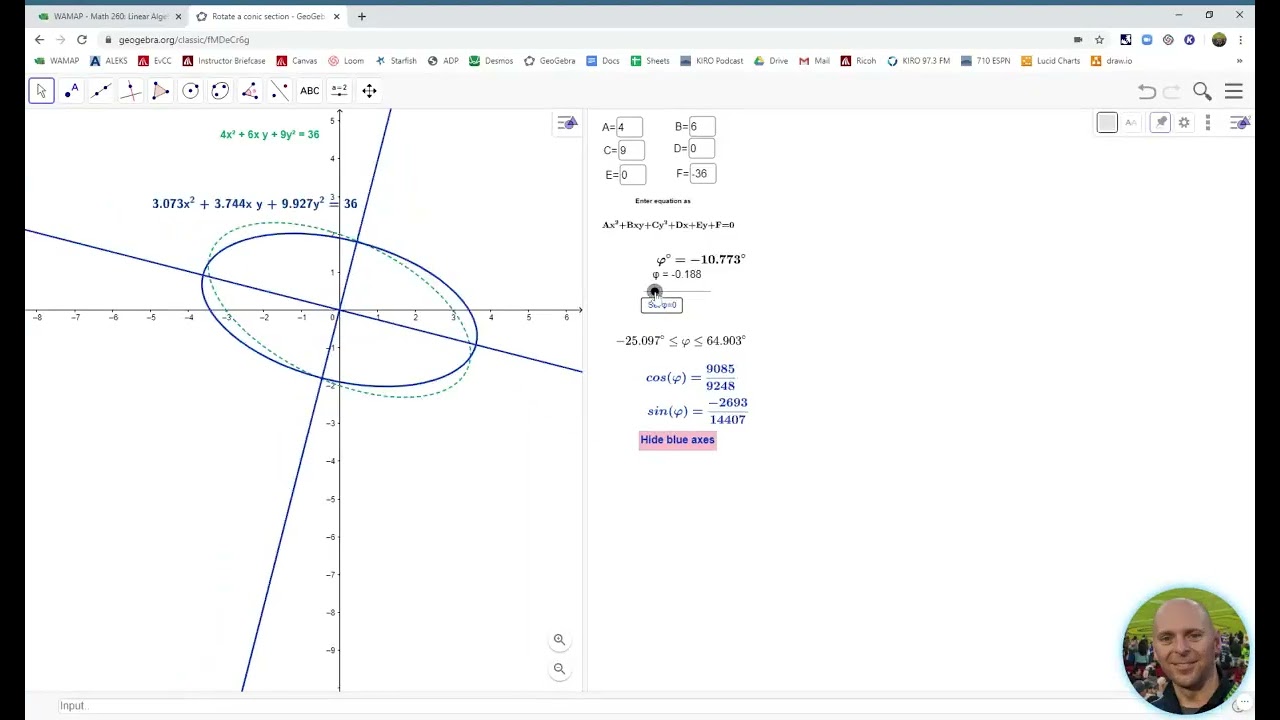Select the Point tool
Screen dimensions: 1280x720
click(x=71, y=91)
